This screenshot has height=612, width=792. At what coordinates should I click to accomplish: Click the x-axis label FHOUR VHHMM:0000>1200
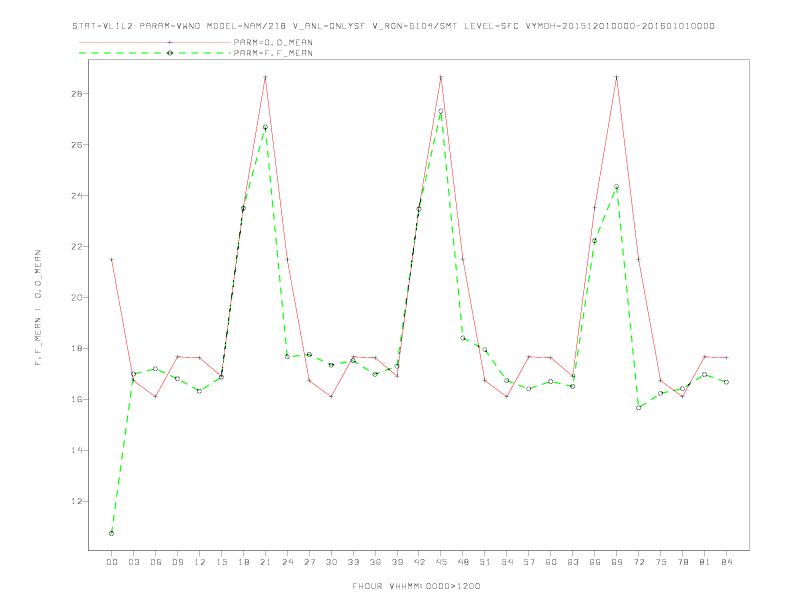[x=416, y=586]
